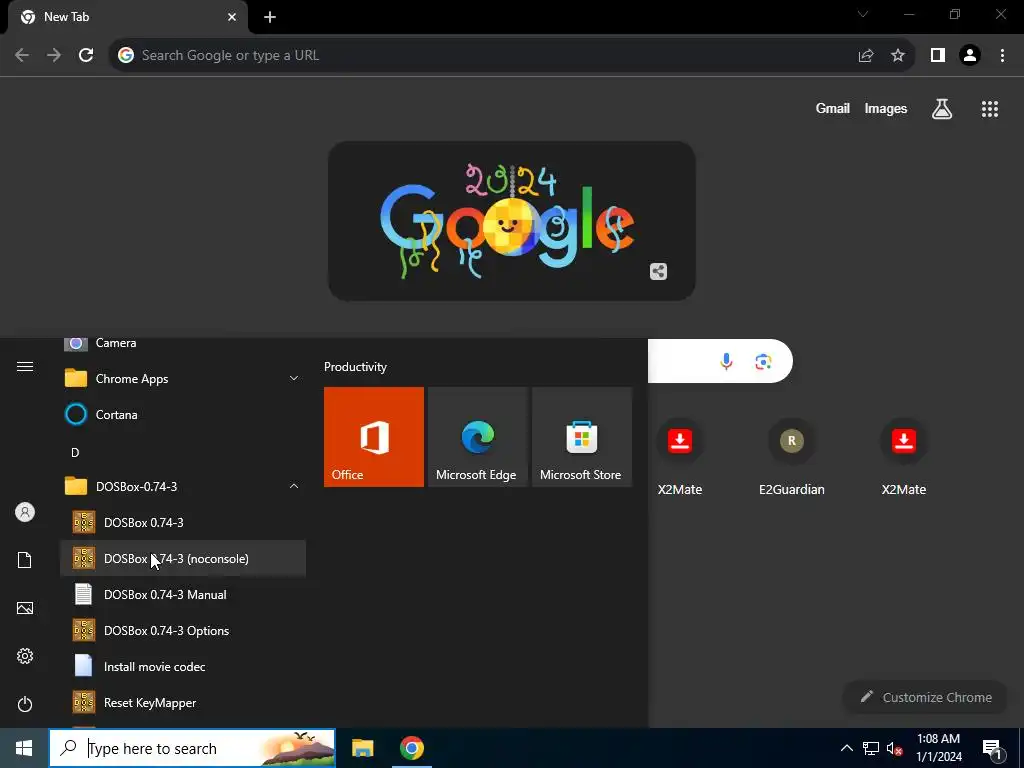The height and width of the screenshot is (768, 1024).
Task: Select the New Tab tab
Action: pyautogui.click(x=127, y=17)
